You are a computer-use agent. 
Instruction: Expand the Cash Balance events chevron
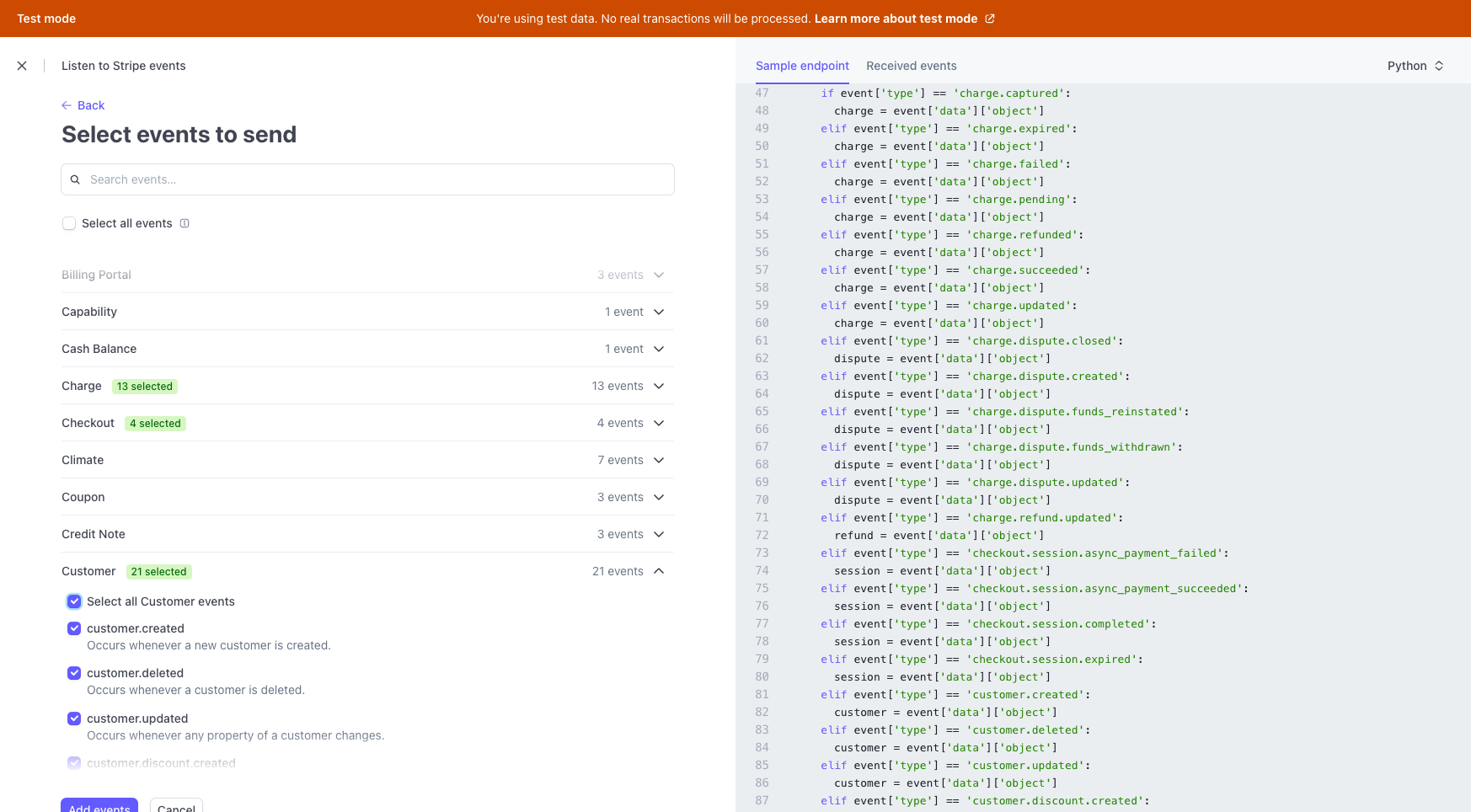click(x=659, y=349)
